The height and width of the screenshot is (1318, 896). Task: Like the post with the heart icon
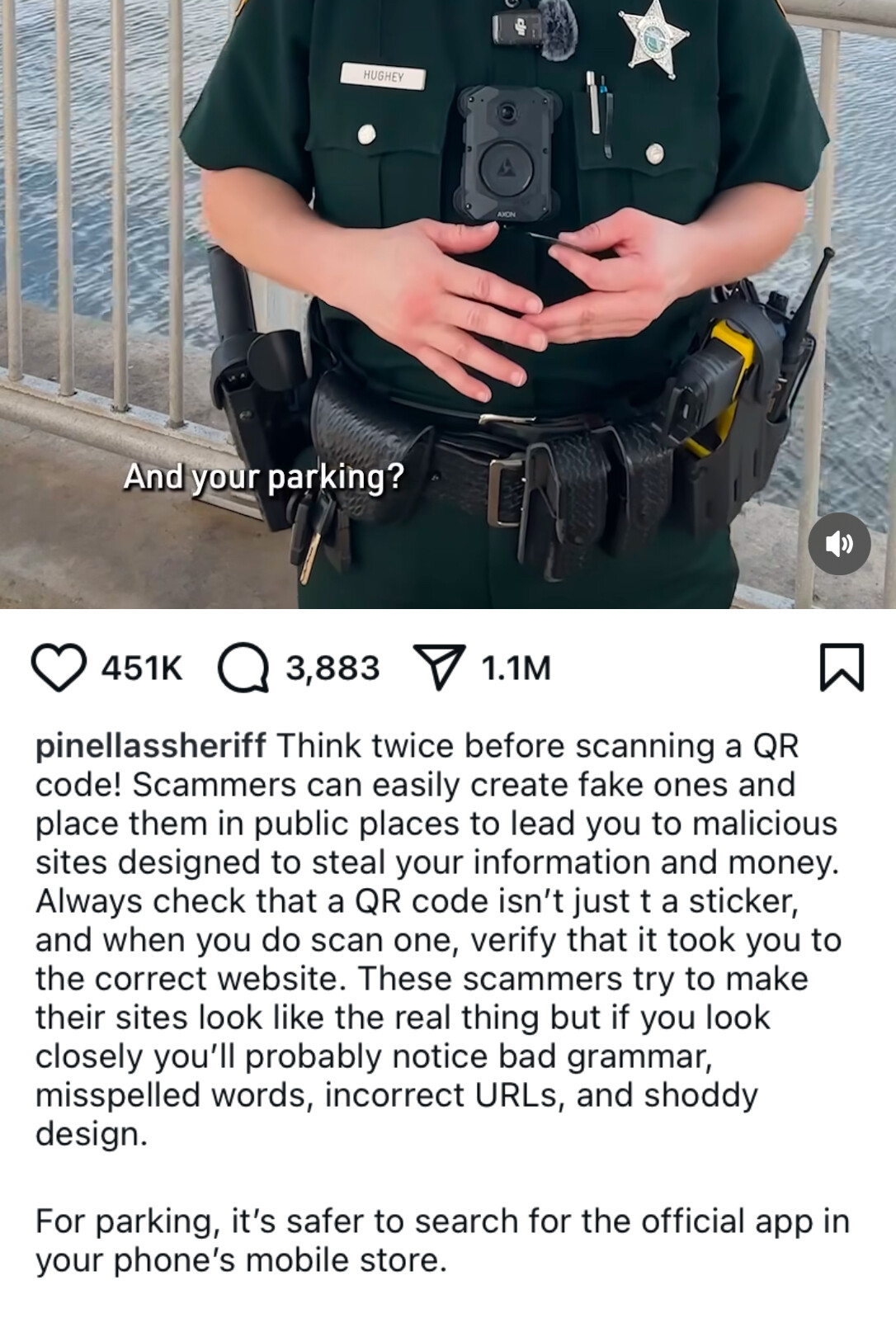[x=59, y=668]
